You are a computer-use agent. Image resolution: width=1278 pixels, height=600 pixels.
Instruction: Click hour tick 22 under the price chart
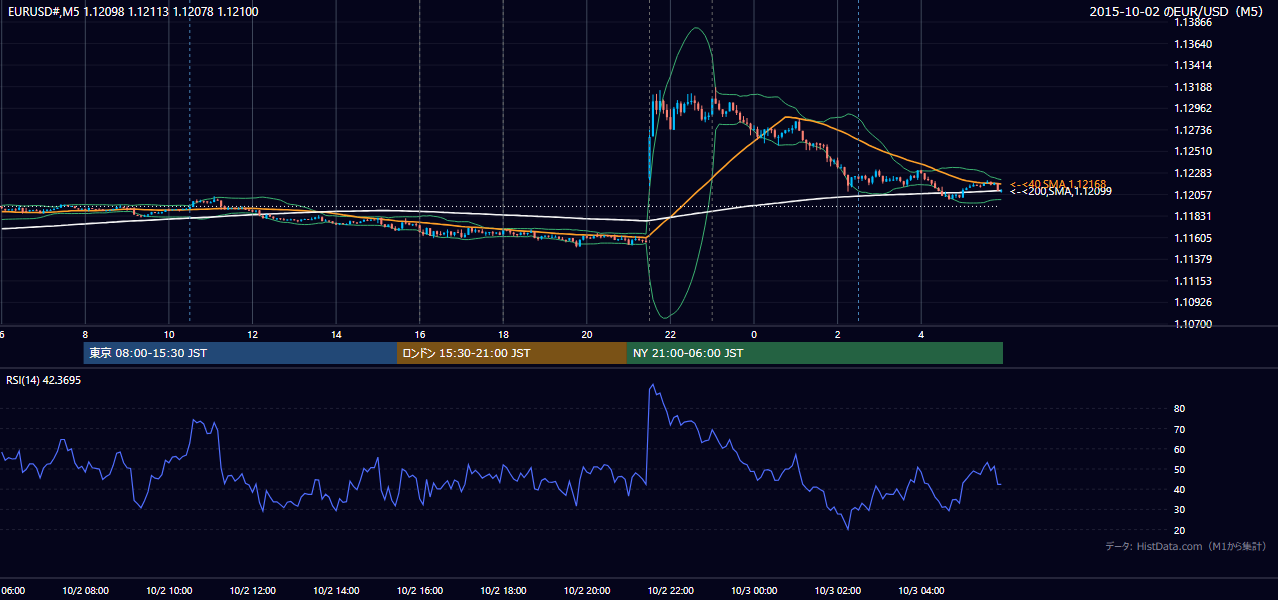[670, 334]
